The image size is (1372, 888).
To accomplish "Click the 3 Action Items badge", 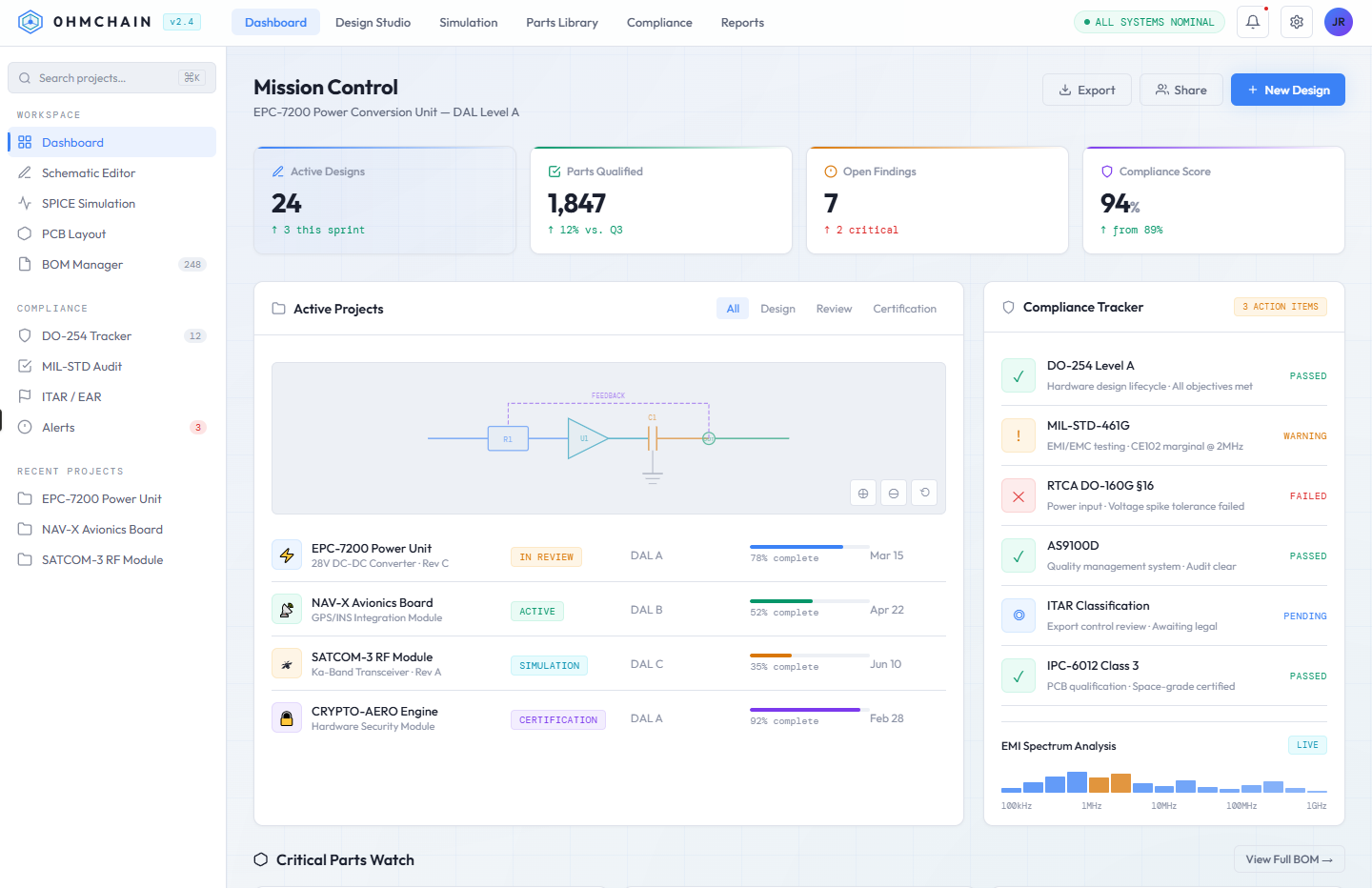I will 1281,307.
